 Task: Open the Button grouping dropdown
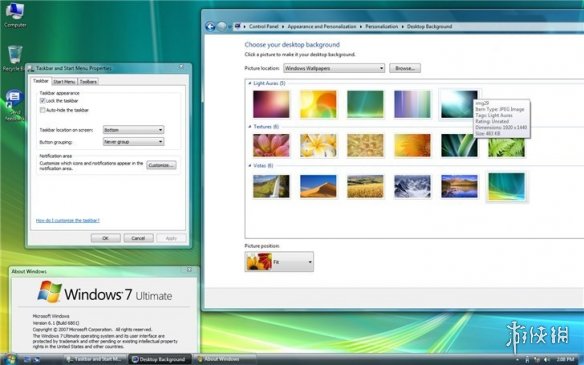pos(133,142)
